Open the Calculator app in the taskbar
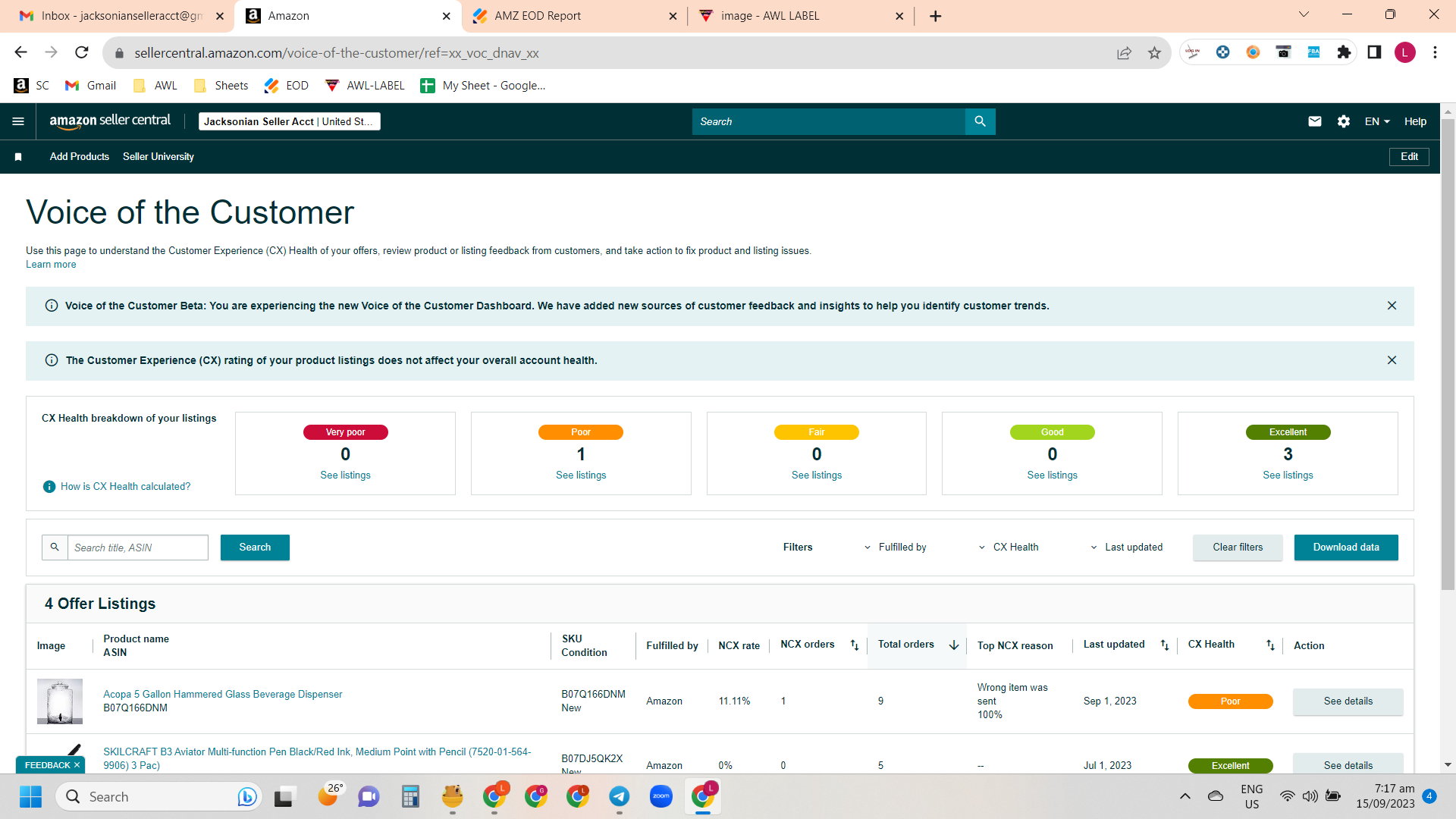Image resolution: width=1456 pixels, height=819 pixels. click(x=410, y=796)
